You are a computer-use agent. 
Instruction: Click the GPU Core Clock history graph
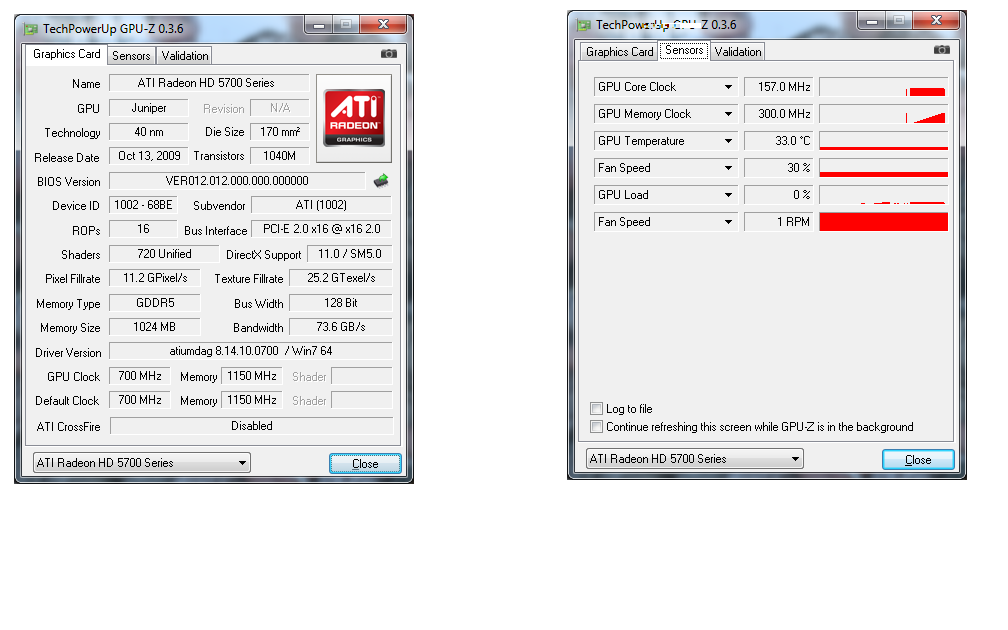tap(883, 87)
